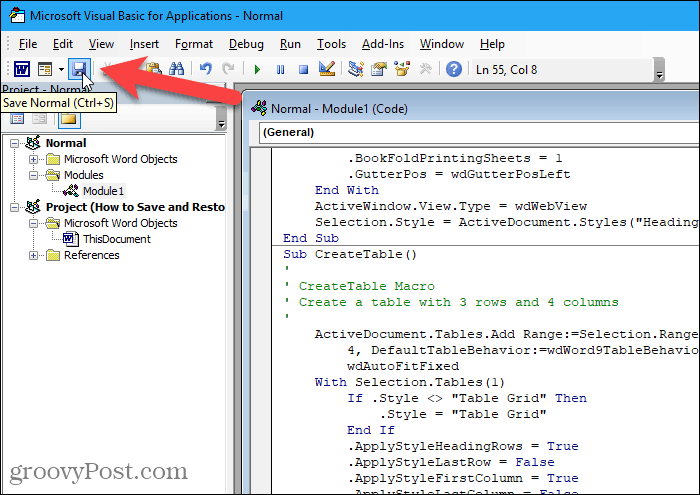Click the '.ApplyStyleFirstColumn = True' line

point(462,478)
